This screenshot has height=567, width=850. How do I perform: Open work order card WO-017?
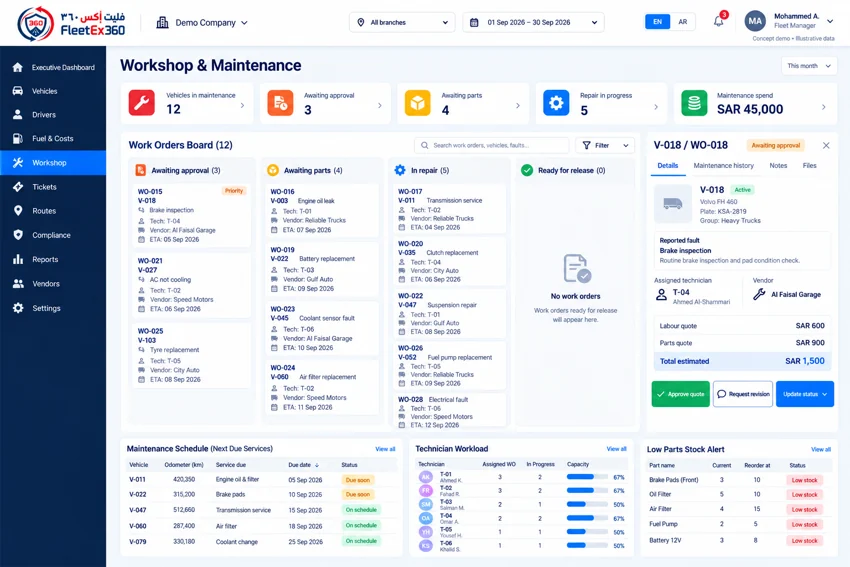(x=450, y=209)
